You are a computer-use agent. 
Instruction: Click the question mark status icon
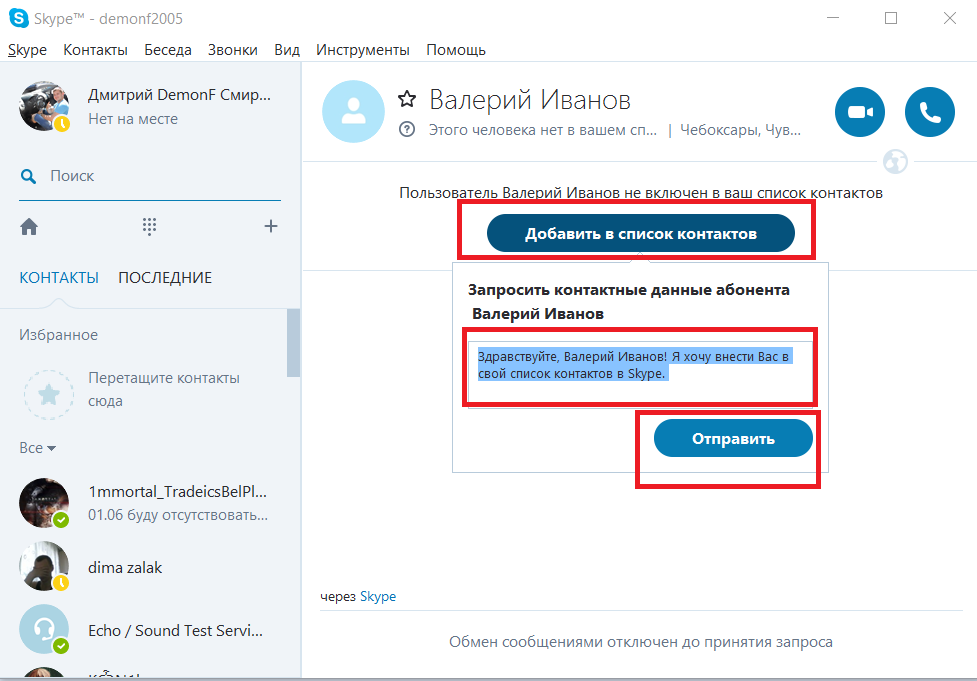(x=406, y=129)
